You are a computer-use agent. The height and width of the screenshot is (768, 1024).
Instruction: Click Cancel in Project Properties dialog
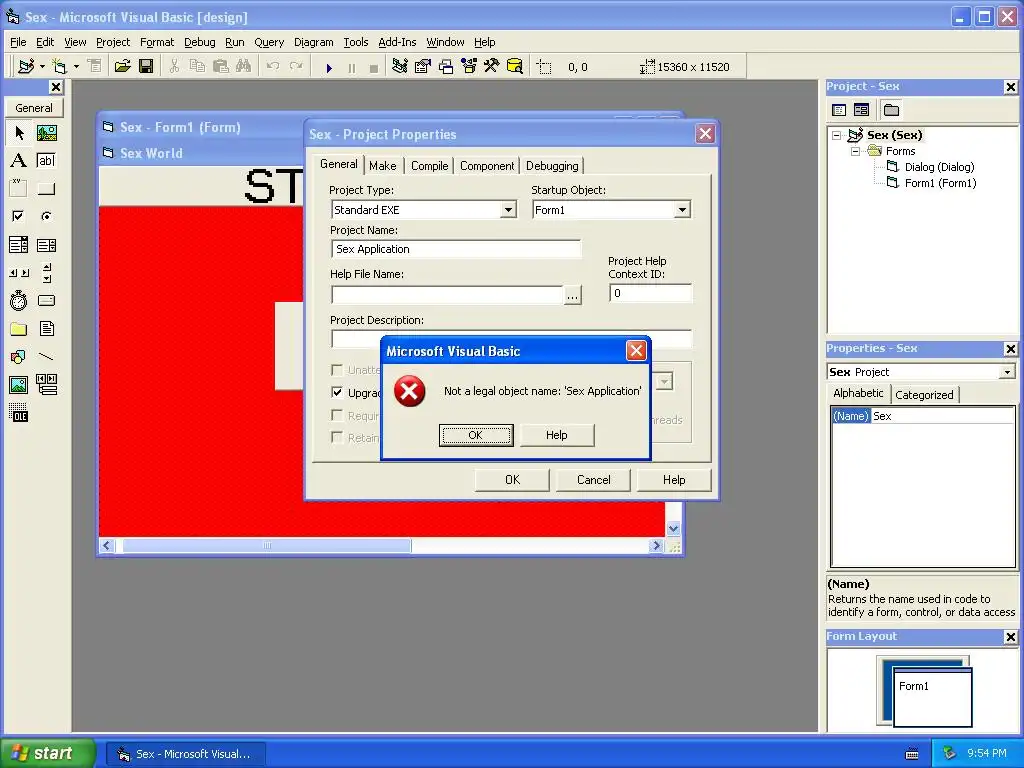593,480
